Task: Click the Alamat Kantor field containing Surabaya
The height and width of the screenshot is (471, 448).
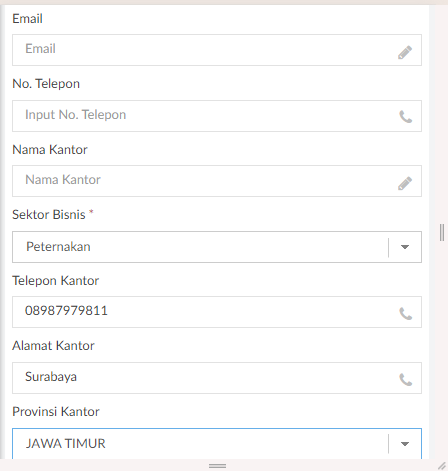Action: (x=217, y=378)
